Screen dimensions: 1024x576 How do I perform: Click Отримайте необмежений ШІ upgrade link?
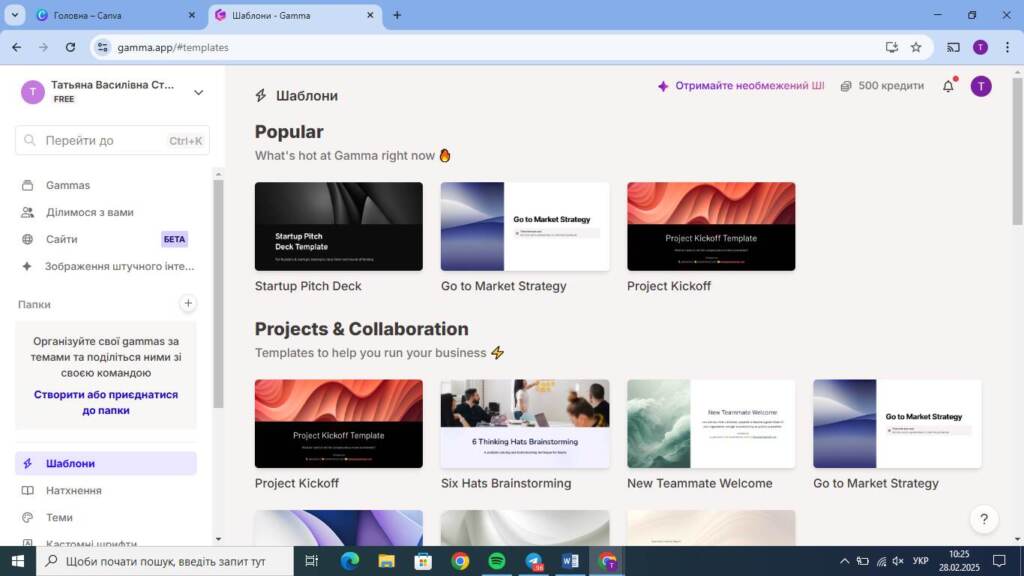(740, 86)
